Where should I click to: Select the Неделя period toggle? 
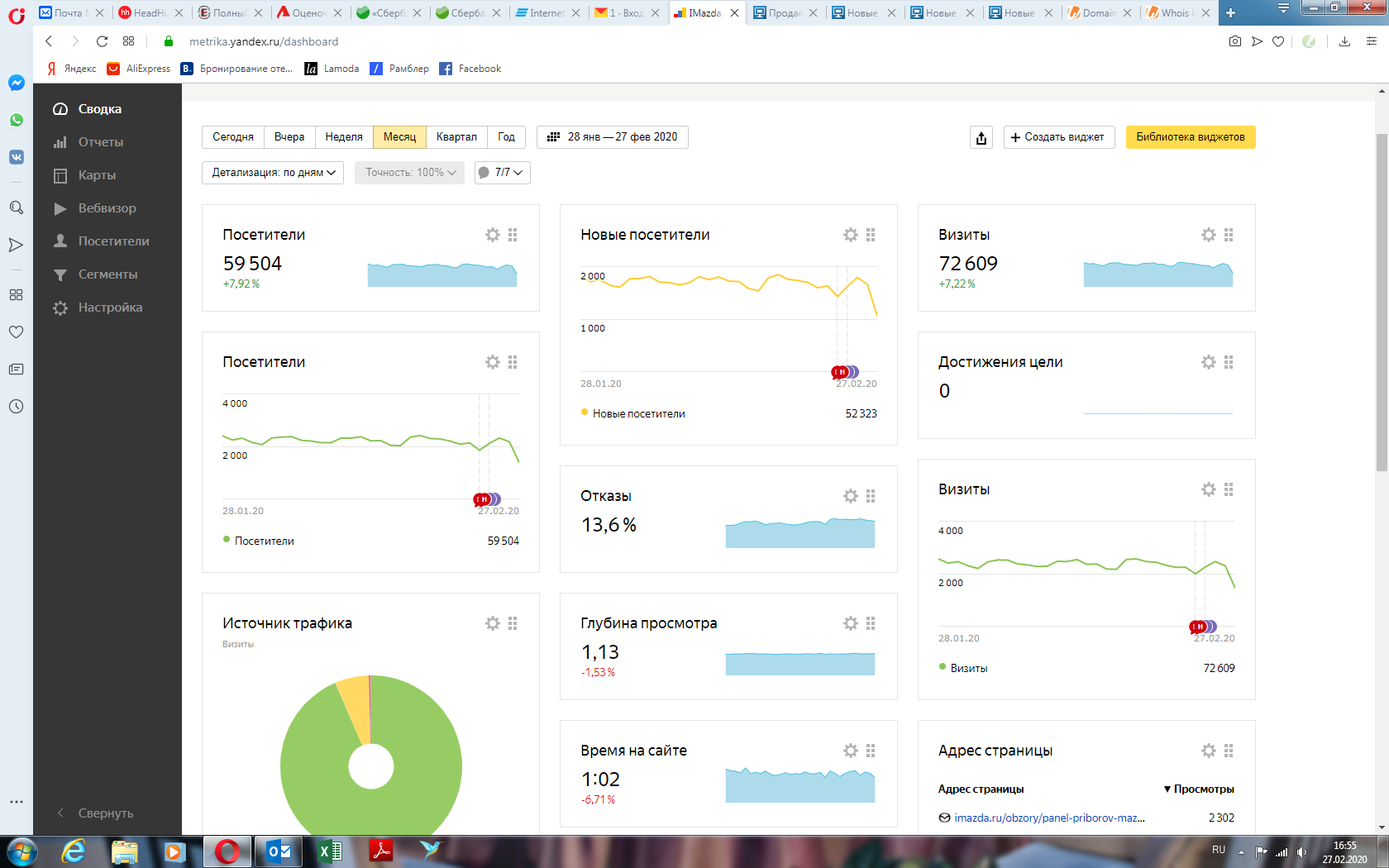[344, 137]
